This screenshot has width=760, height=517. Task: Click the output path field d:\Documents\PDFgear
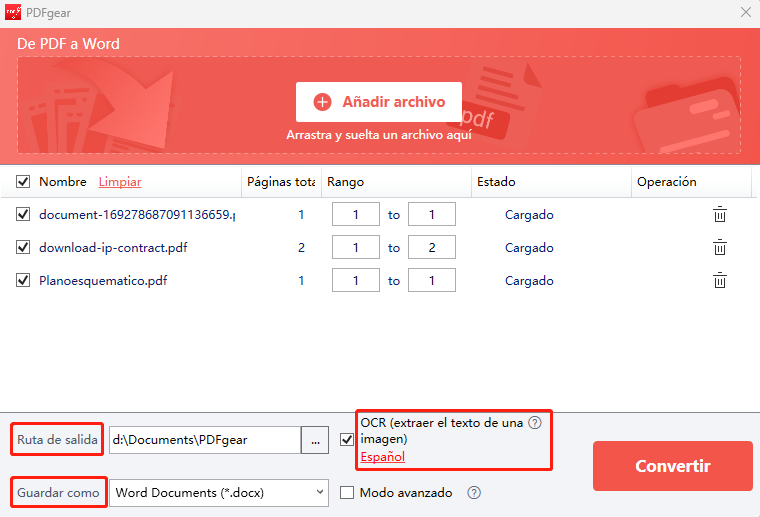[x=204, y=440]
